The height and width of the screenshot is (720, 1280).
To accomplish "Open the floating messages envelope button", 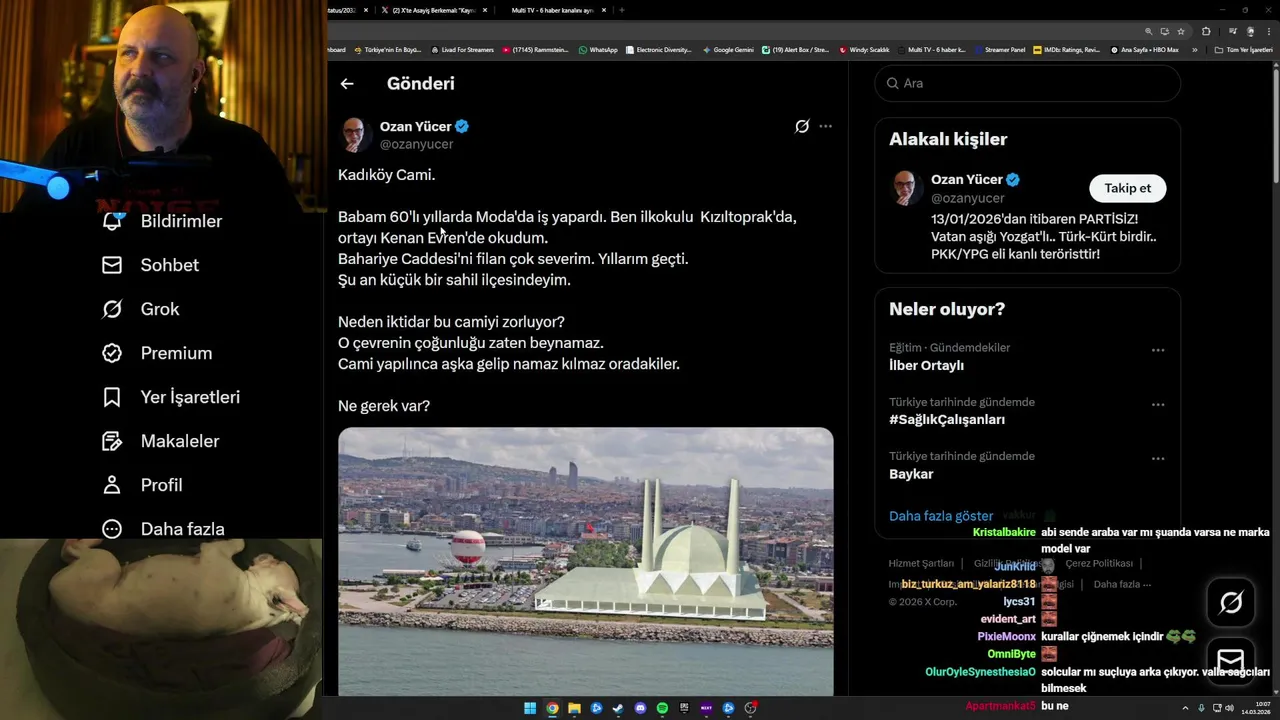I will [x=1231, y=661].
